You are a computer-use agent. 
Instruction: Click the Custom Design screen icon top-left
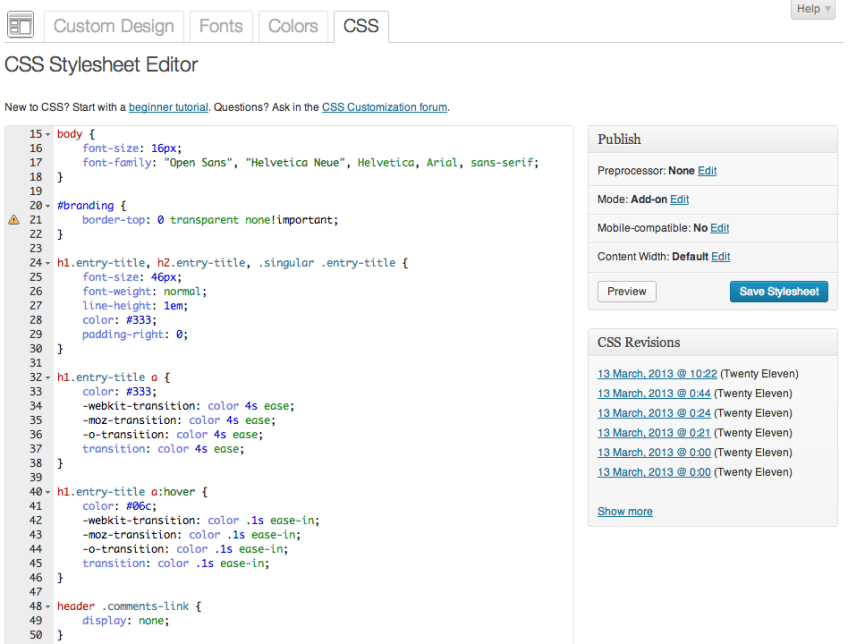click(20, 24)
